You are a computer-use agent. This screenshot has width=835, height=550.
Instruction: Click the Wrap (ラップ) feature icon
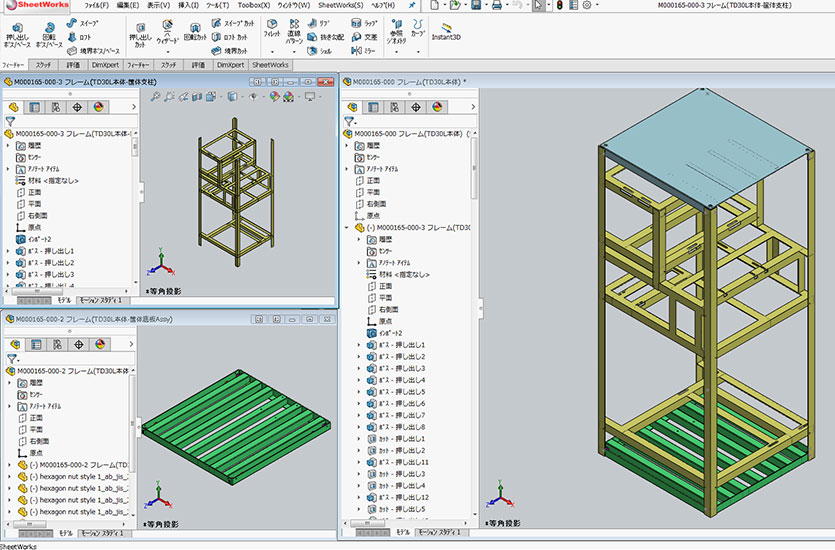356,23
